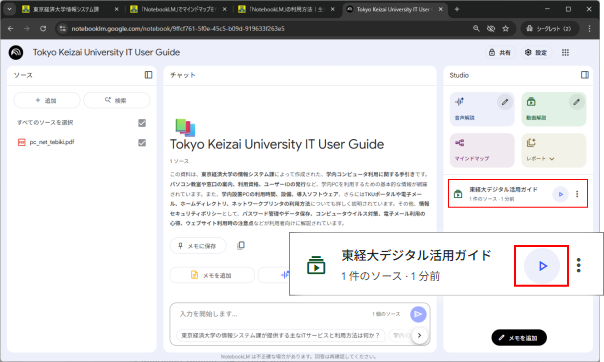The image size is (604, 362).
Task: Open the tab search dropdown chevron
Action: pyautogui.click(x=9, y=9)
